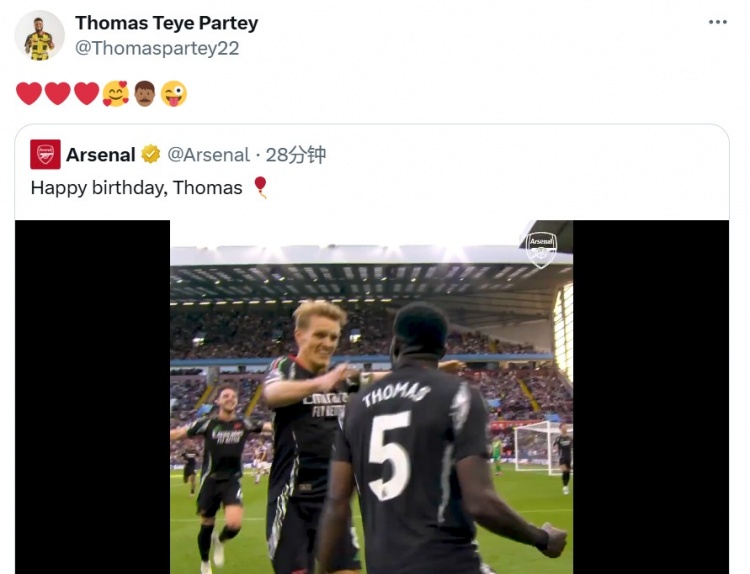Open the @Arsenal handle link
750x574 pixels.
click(208, 154)
